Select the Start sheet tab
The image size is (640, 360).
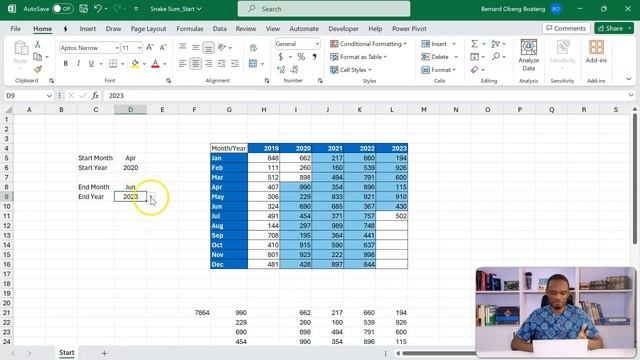[67, 353]
